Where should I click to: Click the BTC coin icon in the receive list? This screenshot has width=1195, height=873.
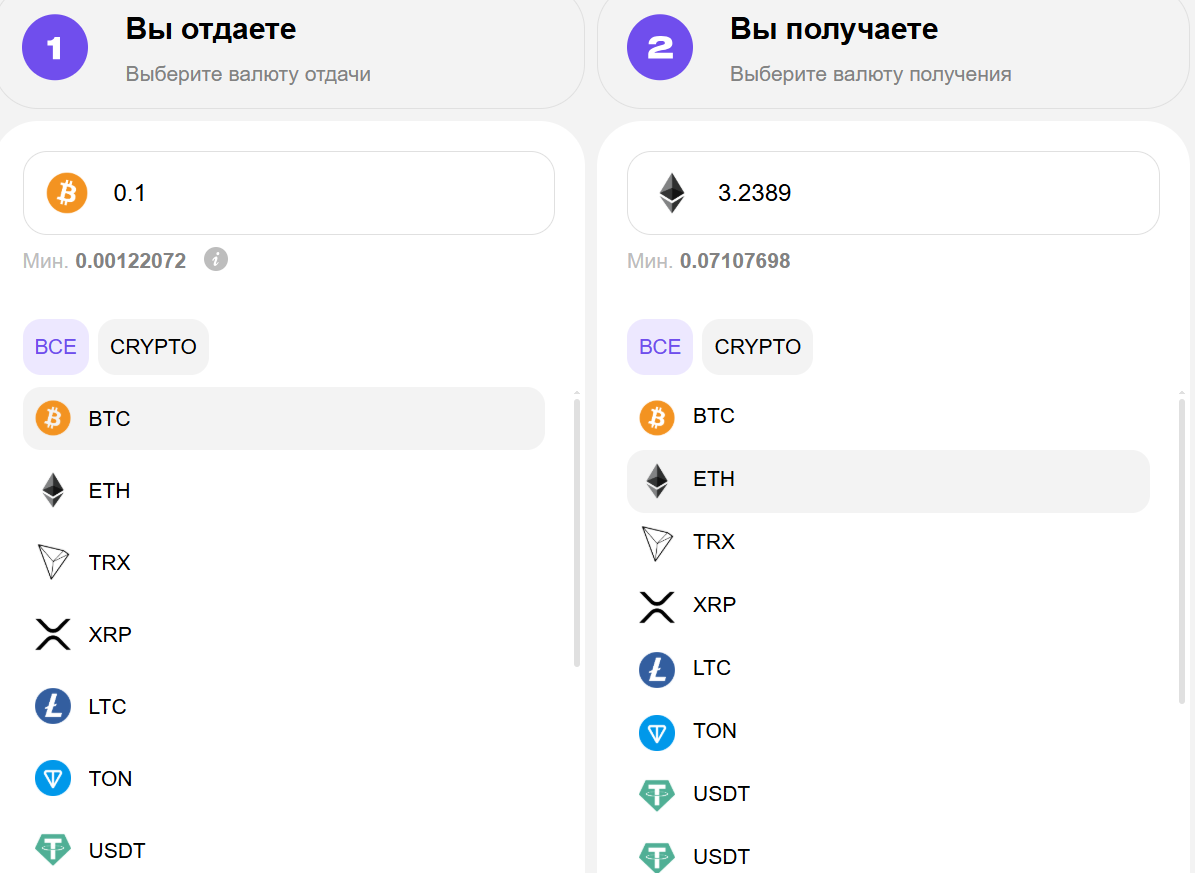click(x=657, y=418)
